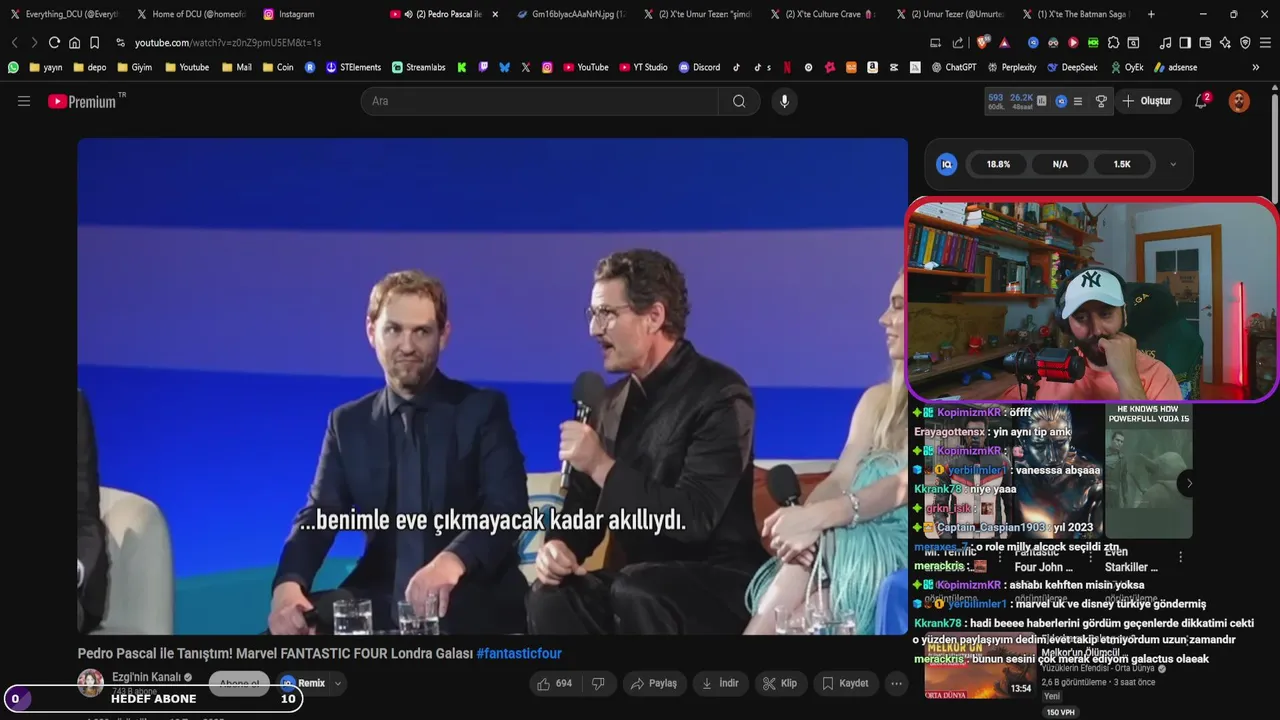
Task: Click the vidIQ 18.8% stat pill
Action: [998, 164]
